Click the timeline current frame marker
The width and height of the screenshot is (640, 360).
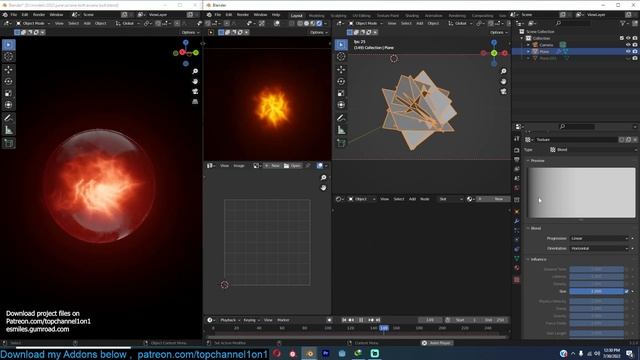(384, 328)
